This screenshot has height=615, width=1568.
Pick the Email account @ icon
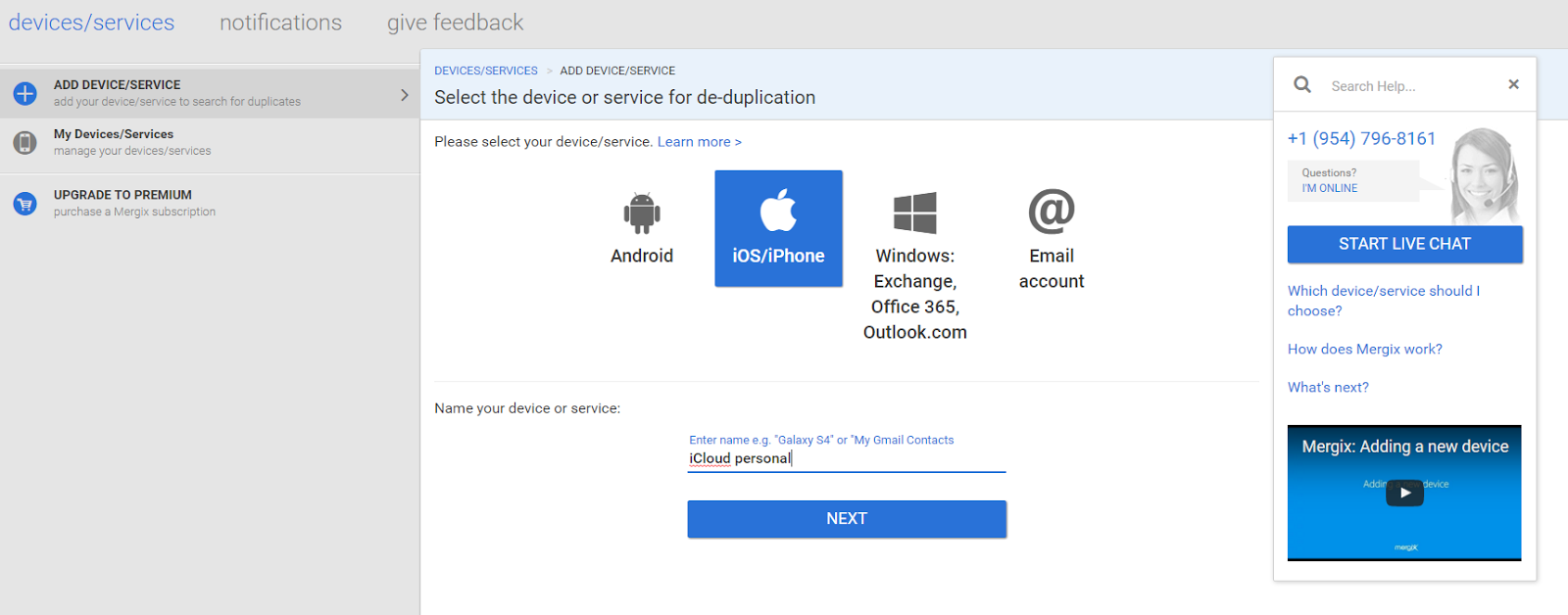click(1052, 212)
